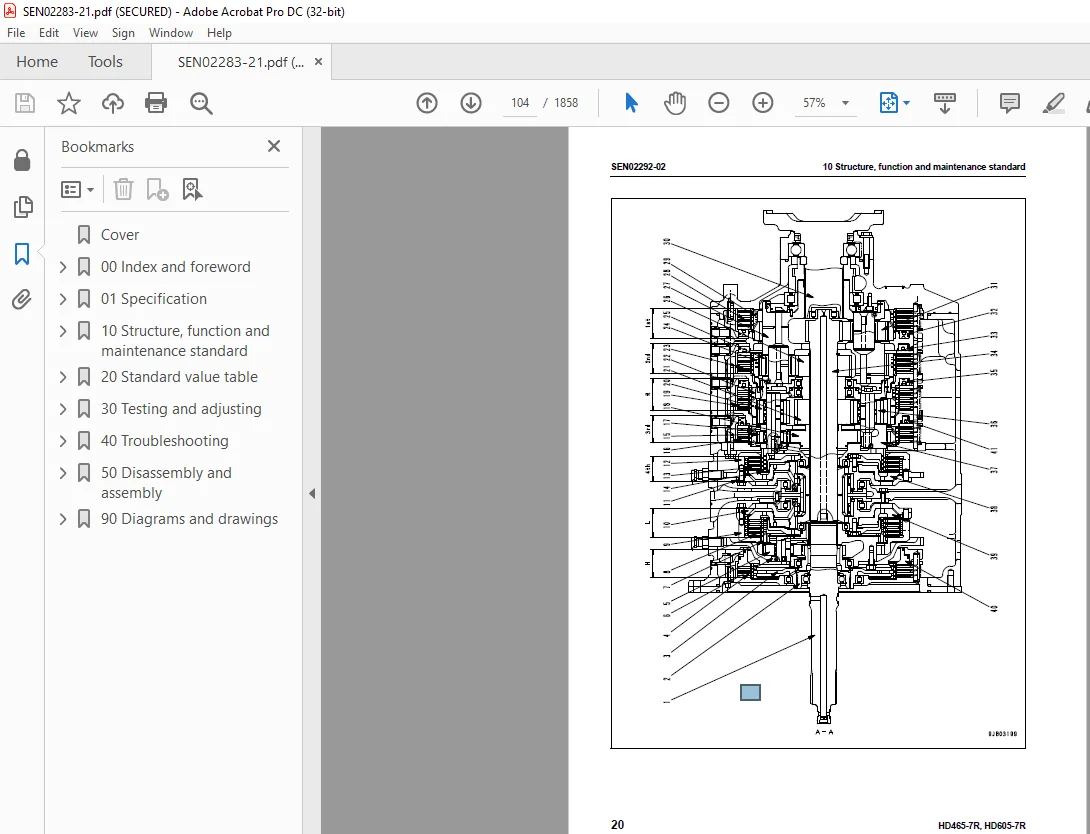Expand 50 Disassembly and assembly bookmark
This screenshot has height=834, width=1090.
[x=63, y=473]
